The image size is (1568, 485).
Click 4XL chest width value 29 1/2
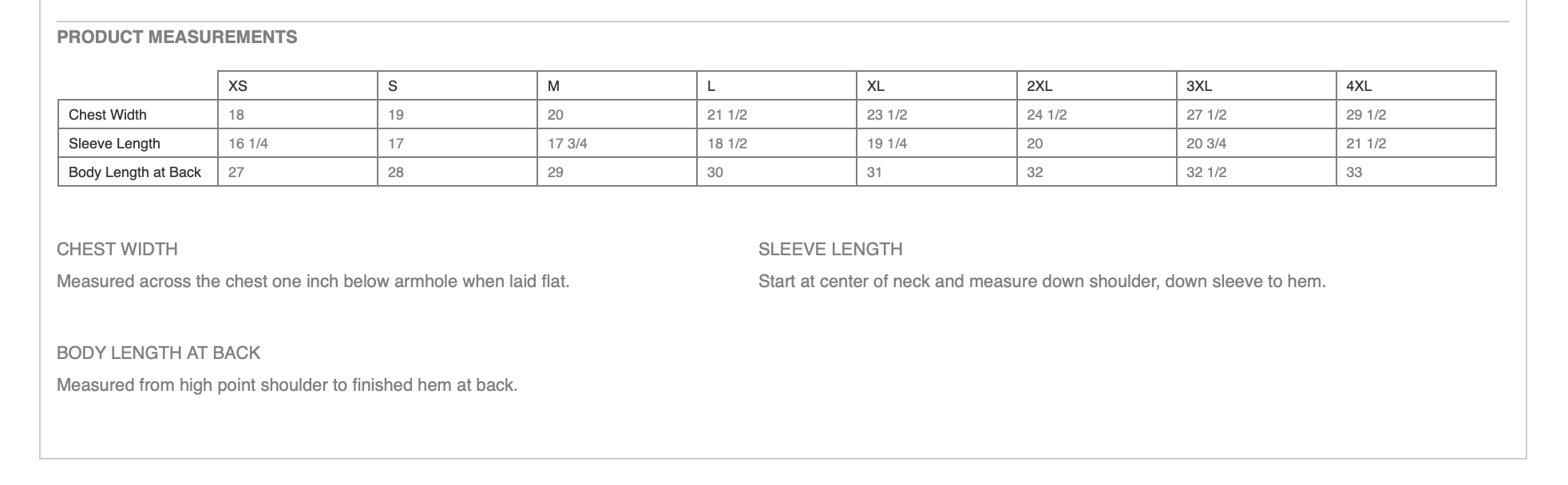pyautogui.click(x=1416, y=114)
